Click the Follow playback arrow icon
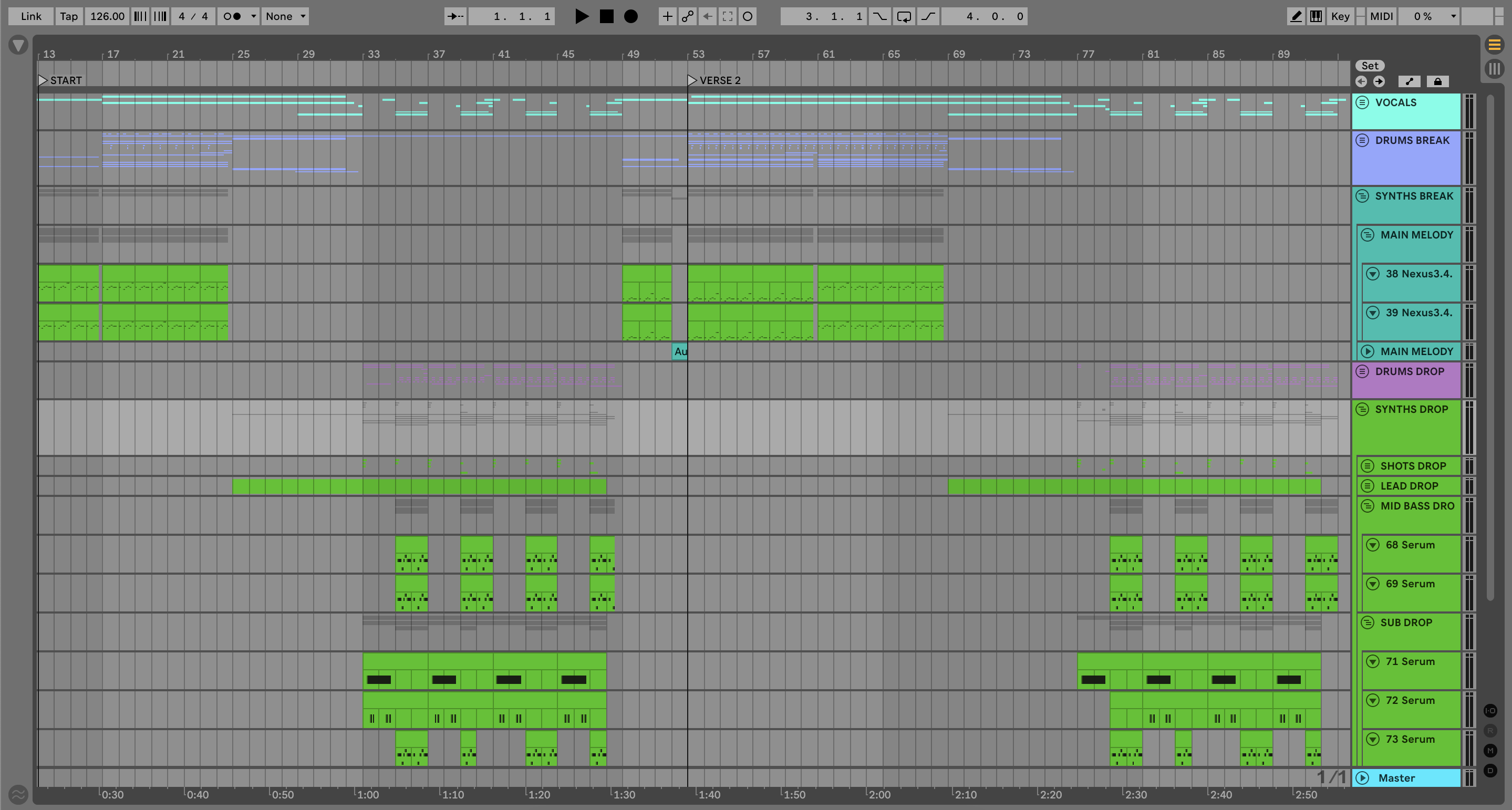 455,16
